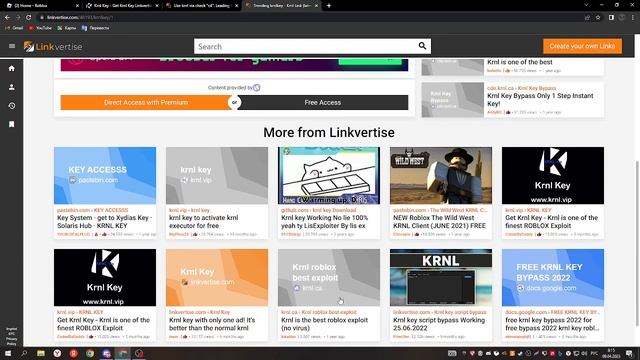Open NEW Roblox The Wild West link
This screenshot has height=360, width=640.
[439, 222]
